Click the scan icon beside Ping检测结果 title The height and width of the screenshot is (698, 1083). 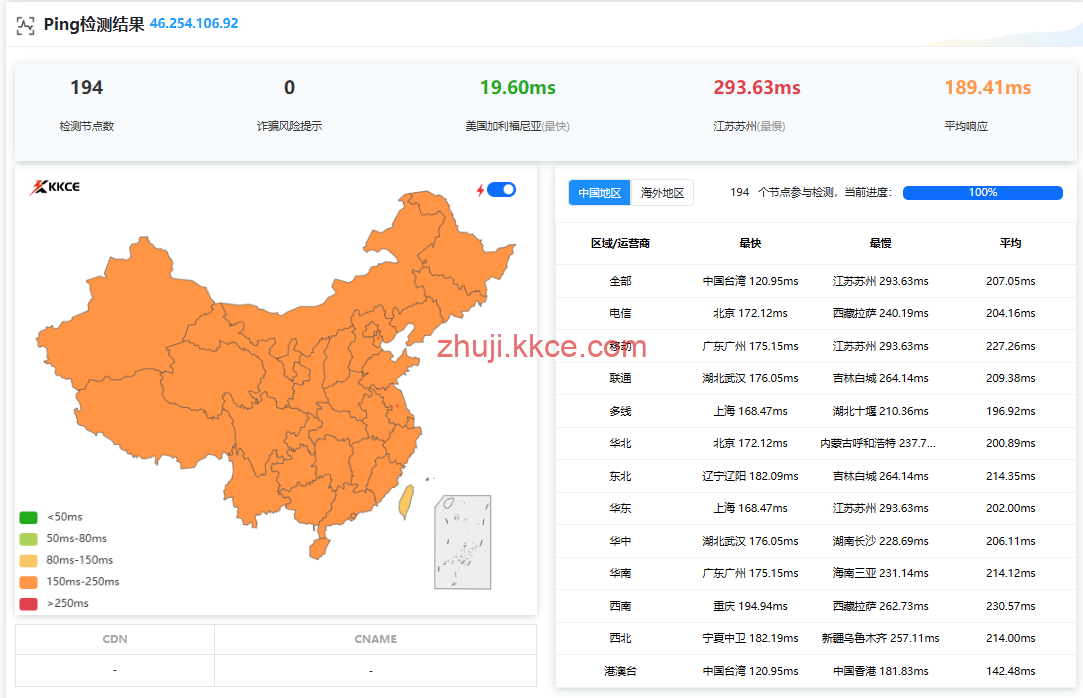tap(25, 25)
